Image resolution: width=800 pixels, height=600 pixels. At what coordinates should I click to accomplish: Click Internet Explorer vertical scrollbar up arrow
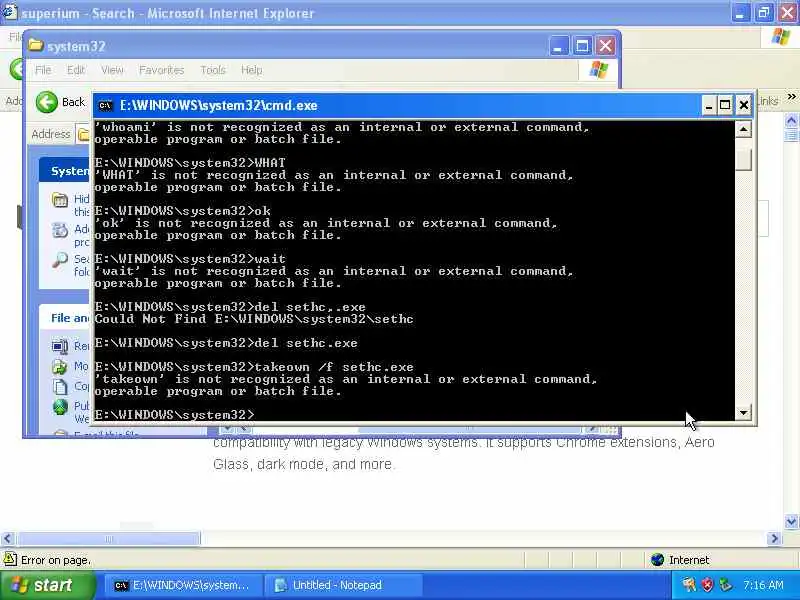[791, 121]
